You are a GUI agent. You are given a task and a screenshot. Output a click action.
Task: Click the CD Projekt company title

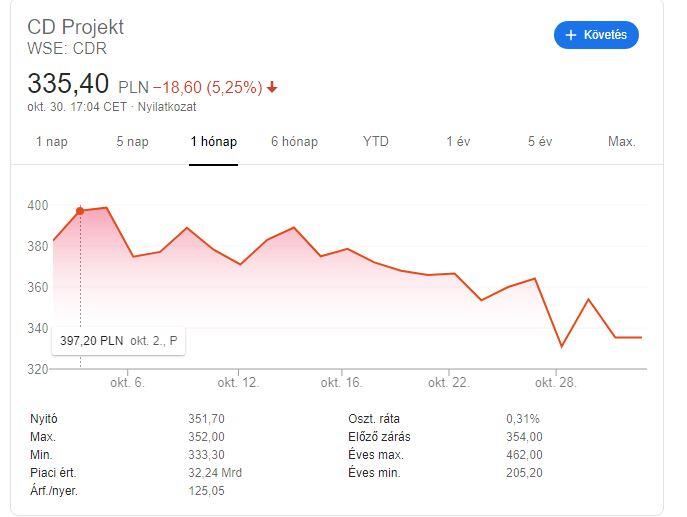point(76,27)
